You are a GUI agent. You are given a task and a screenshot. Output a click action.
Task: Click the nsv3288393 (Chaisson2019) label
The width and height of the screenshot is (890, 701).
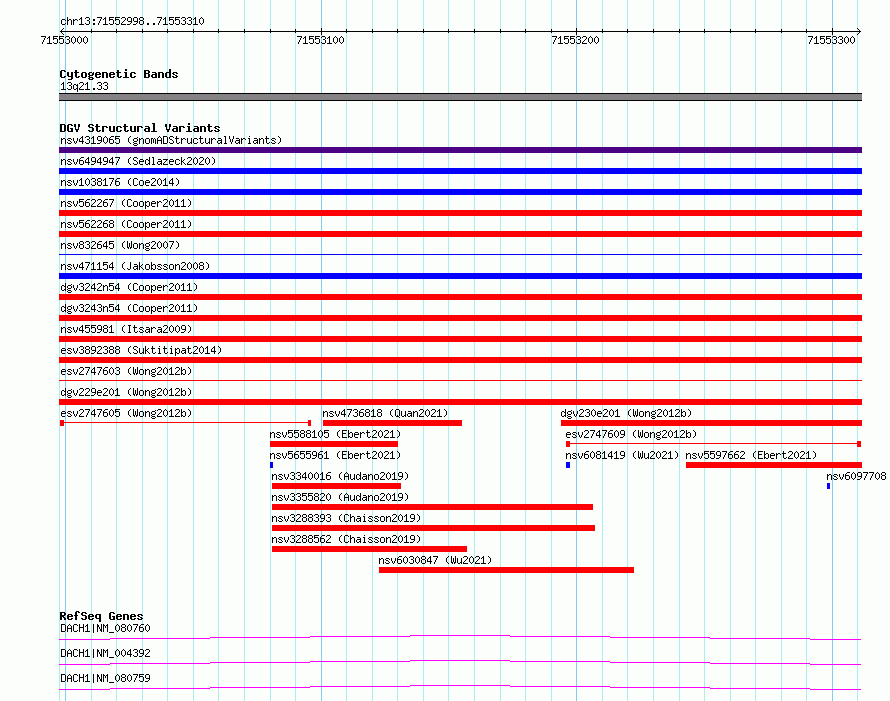(x=346, y=518)
